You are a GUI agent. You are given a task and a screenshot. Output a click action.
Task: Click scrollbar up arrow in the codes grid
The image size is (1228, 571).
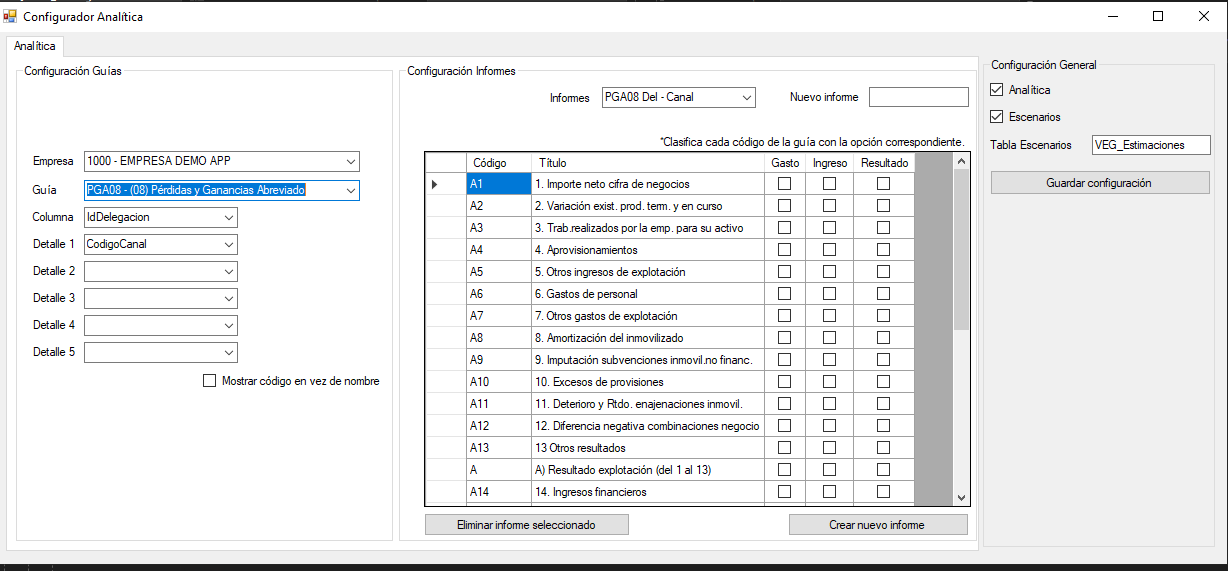click(961, 161)
